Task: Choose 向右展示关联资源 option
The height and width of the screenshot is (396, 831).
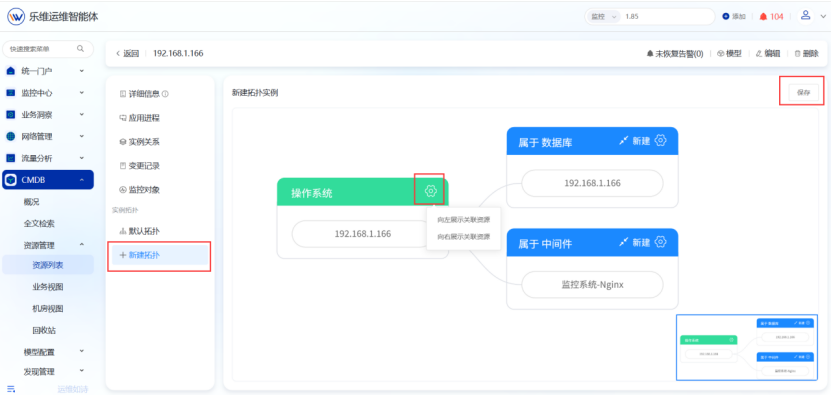Action: coord(463,236)
